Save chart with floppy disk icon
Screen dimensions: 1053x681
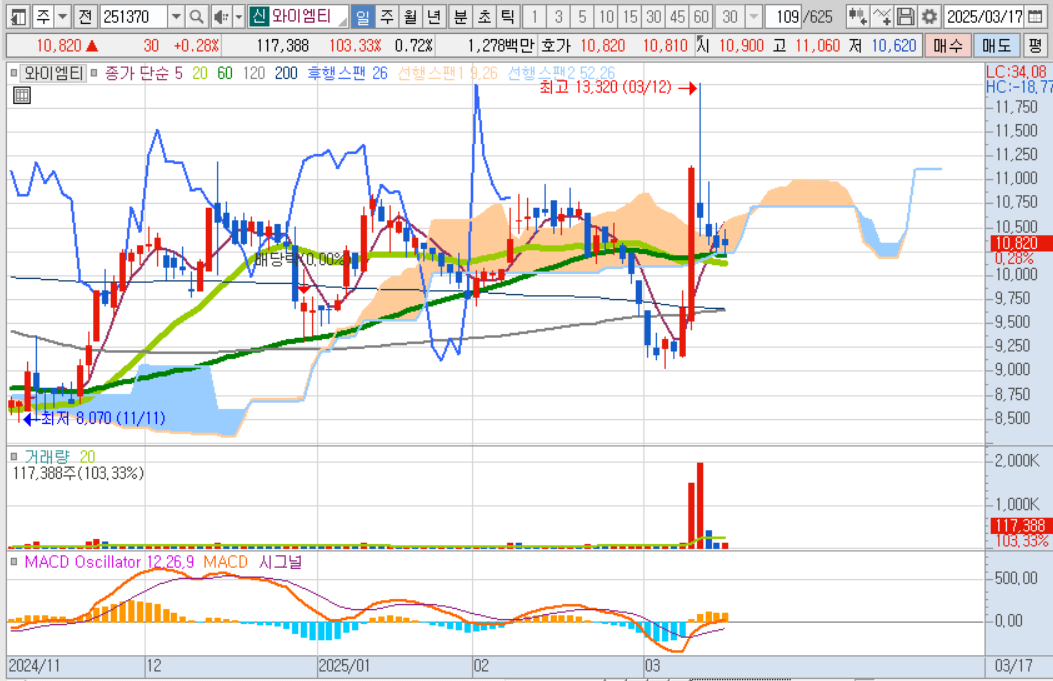905,16
